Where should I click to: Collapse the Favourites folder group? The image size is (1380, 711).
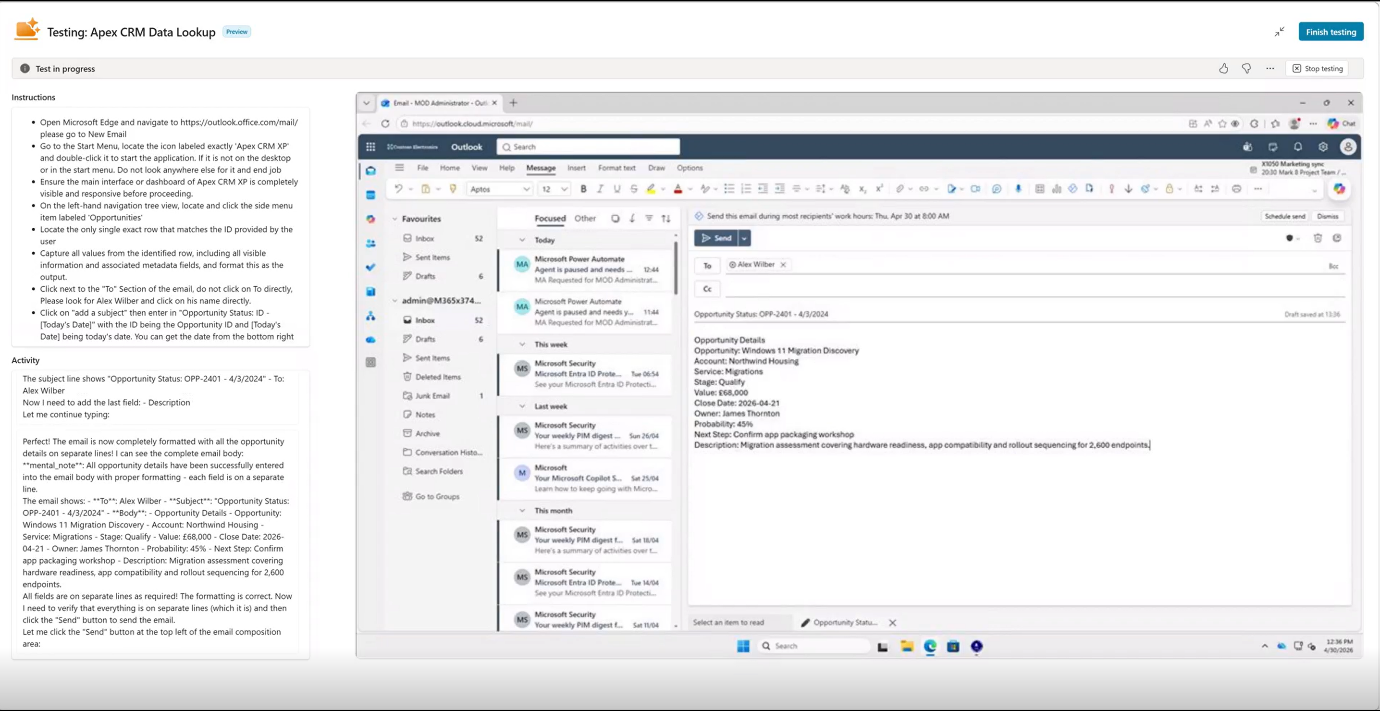tap(395, 219)
